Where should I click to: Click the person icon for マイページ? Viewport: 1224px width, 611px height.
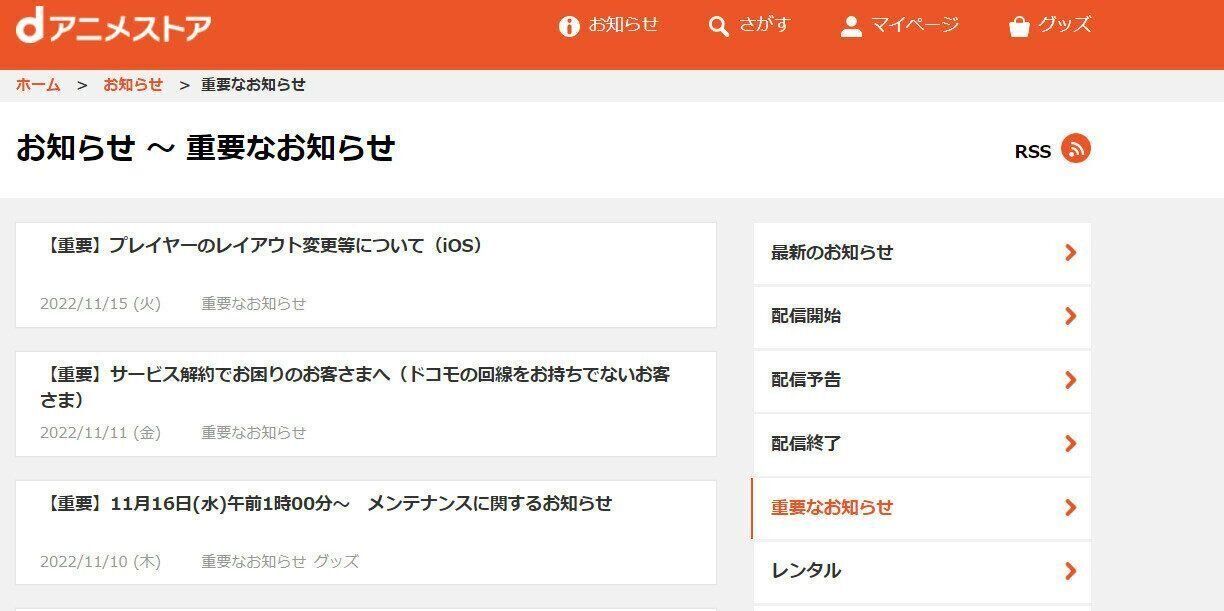click(x=852, y=26)
